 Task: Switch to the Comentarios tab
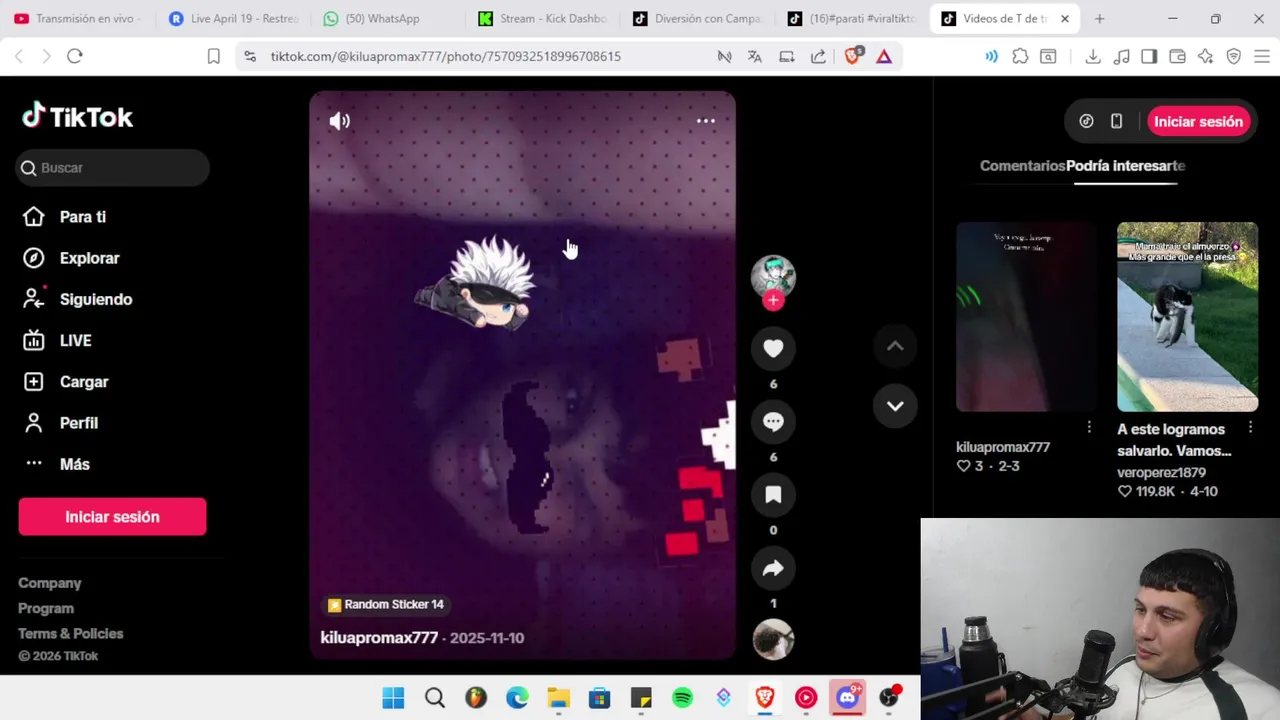pyautogui.click(x=1022, y=166)
